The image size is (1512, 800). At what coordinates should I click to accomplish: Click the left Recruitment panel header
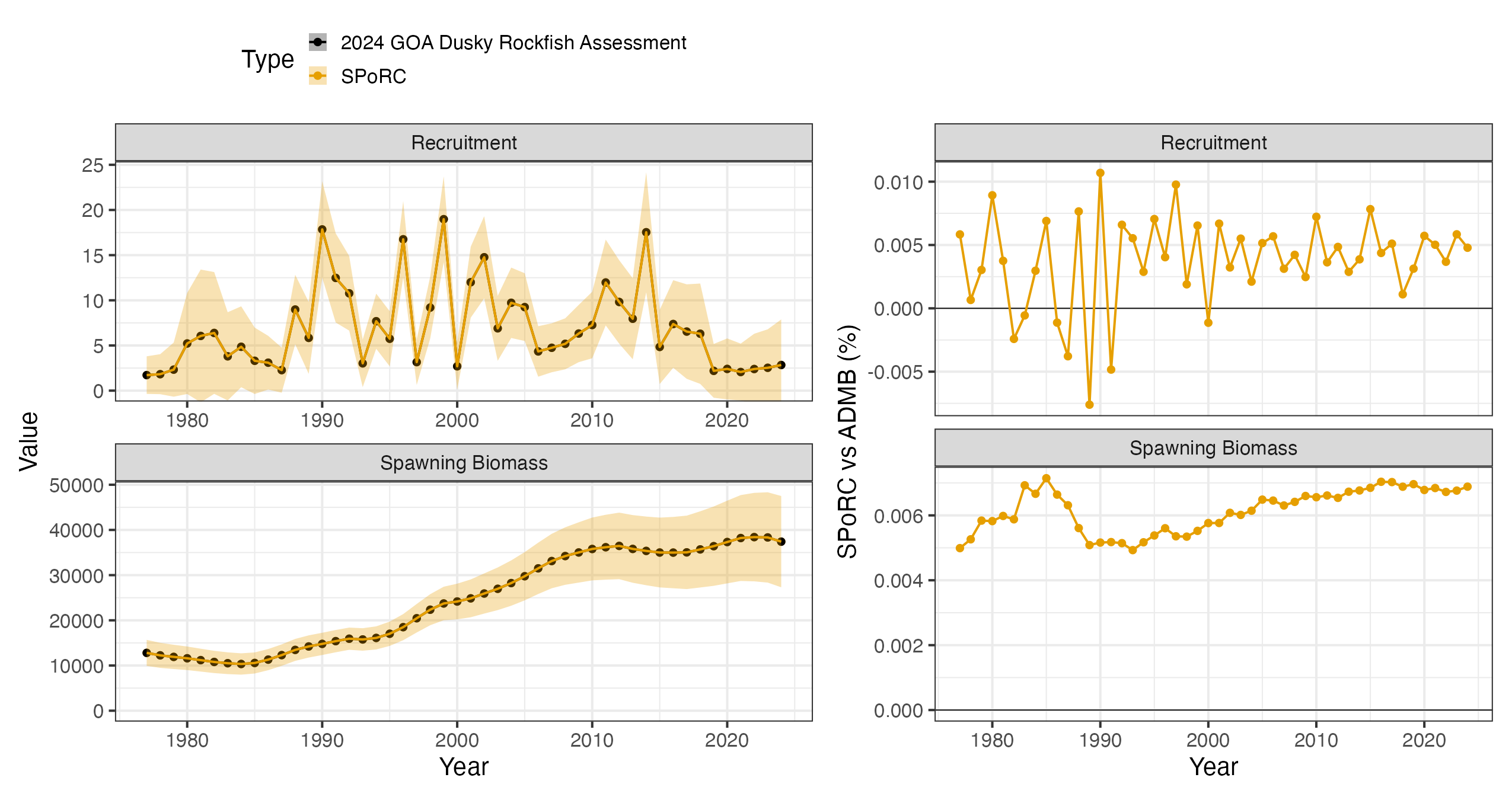(464, 142)
